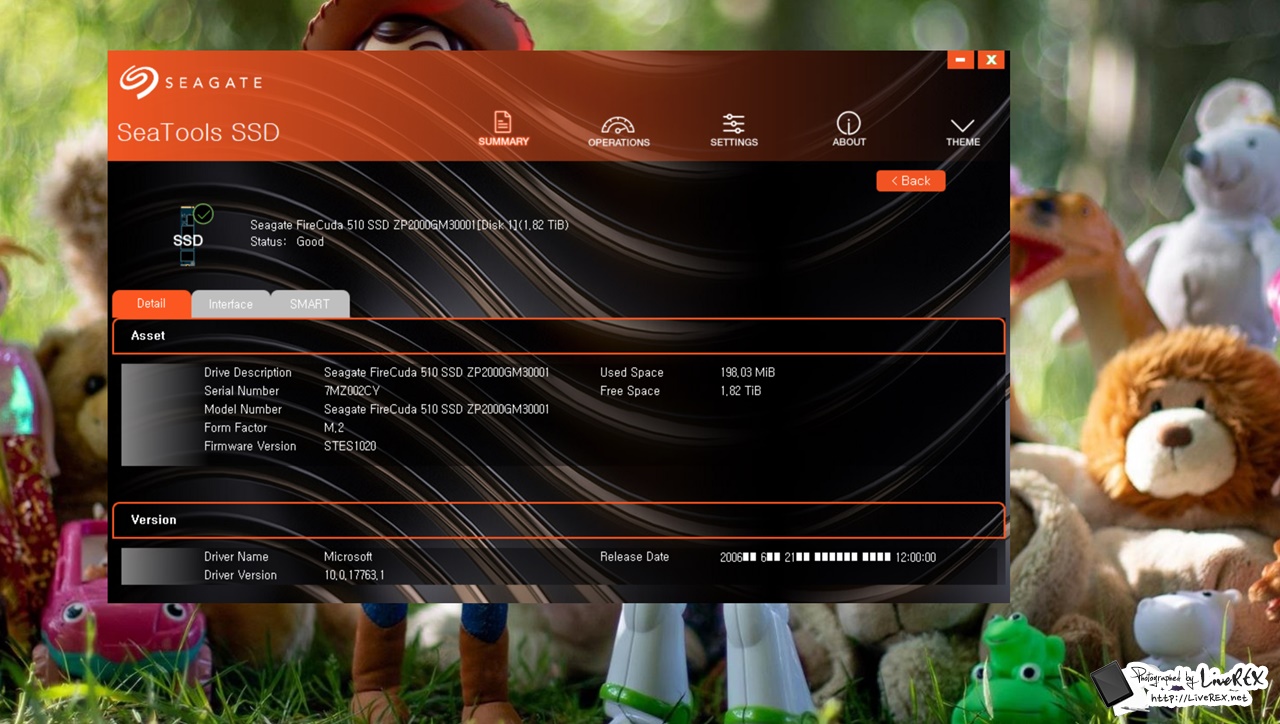Click the Version section header

(x=558, y=520)
